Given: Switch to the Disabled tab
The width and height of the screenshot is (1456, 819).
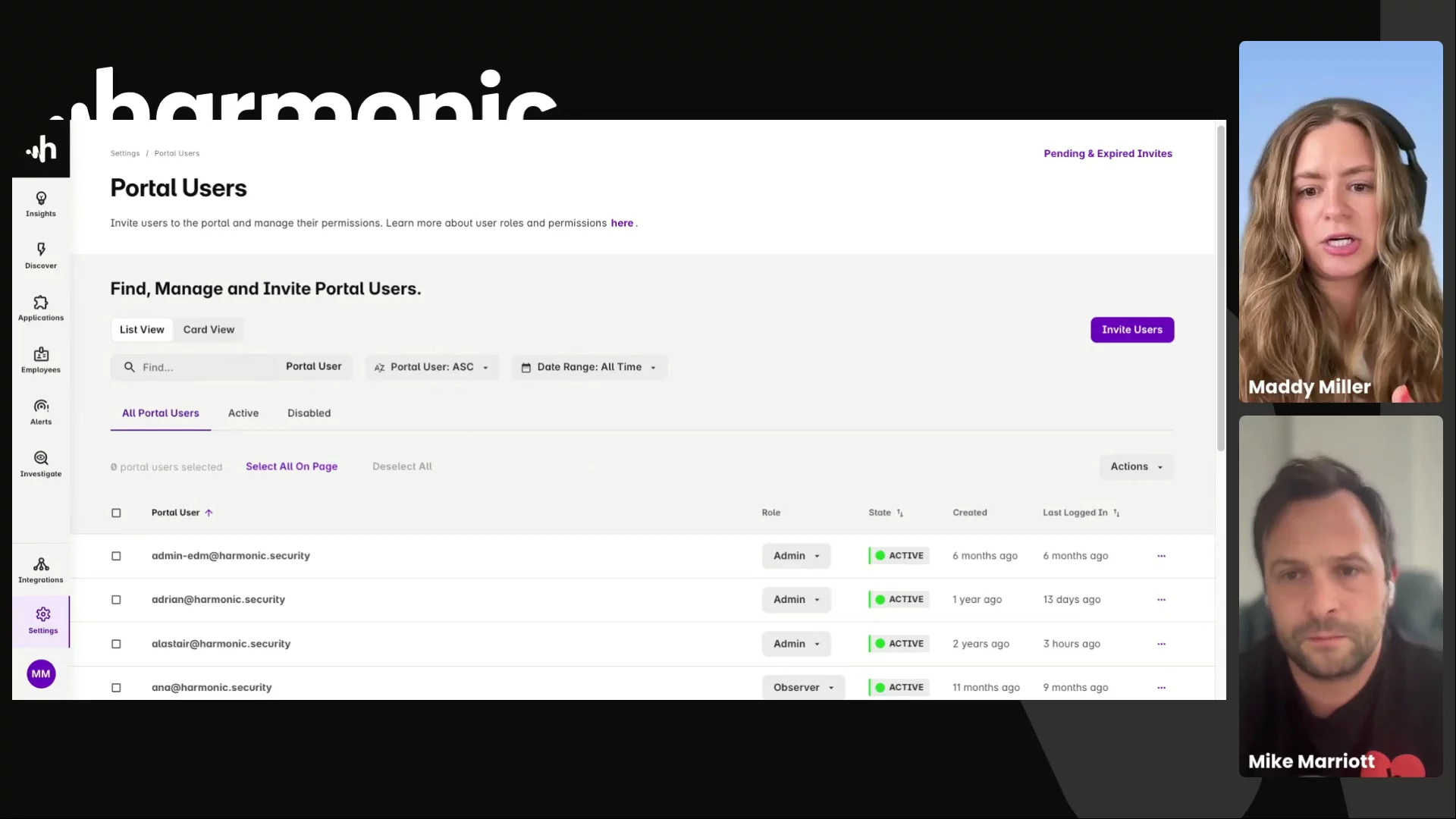Looking at the screenshot, I should coord(309,413).
